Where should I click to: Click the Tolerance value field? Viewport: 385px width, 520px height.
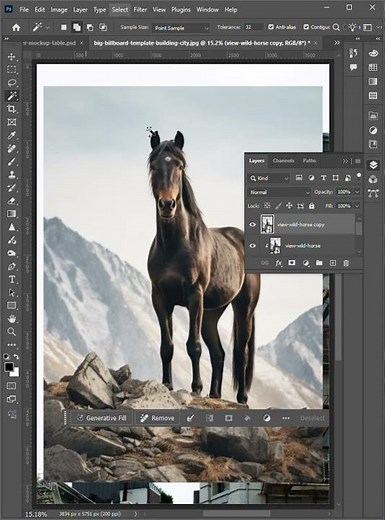[254, 27]
